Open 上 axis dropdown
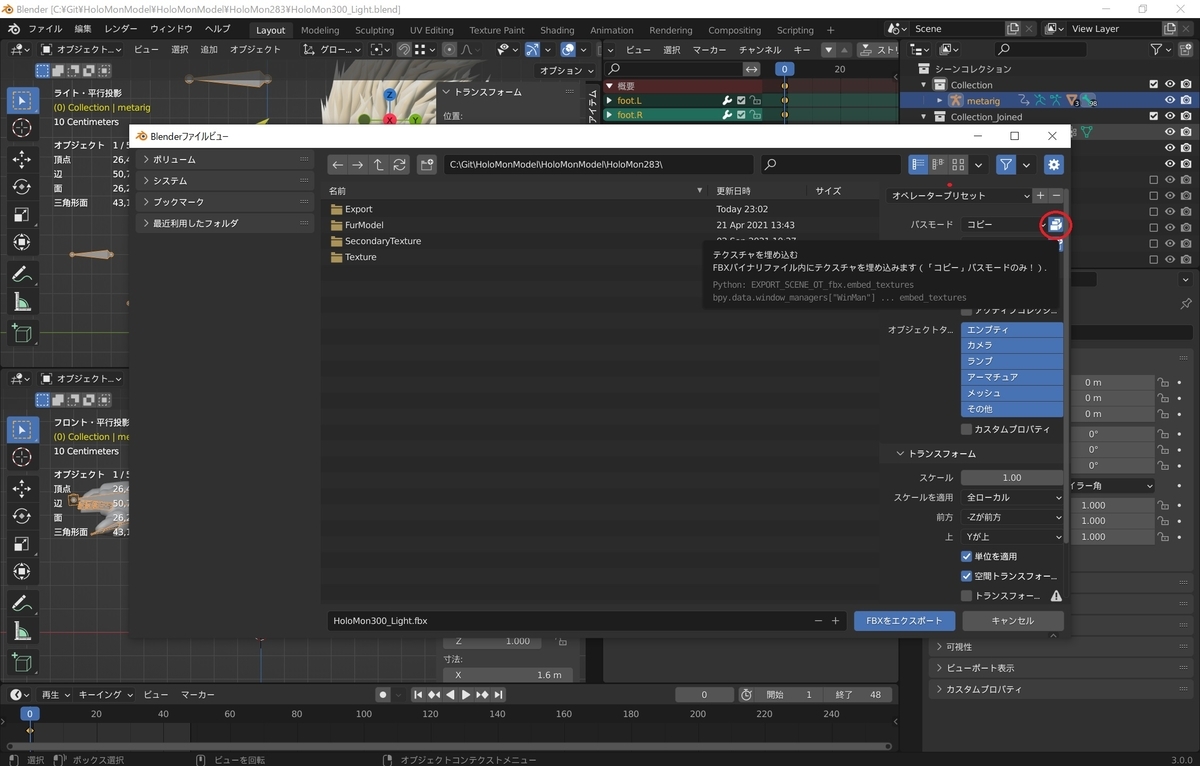 point(1012,537)
